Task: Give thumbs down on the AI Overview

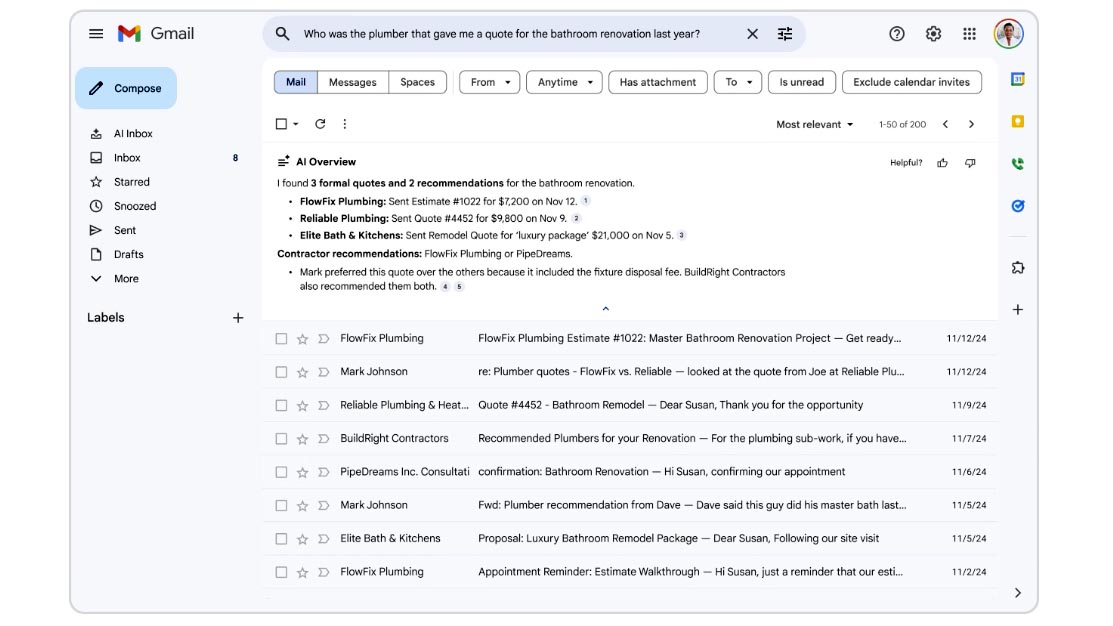Action: click(969, 162)
